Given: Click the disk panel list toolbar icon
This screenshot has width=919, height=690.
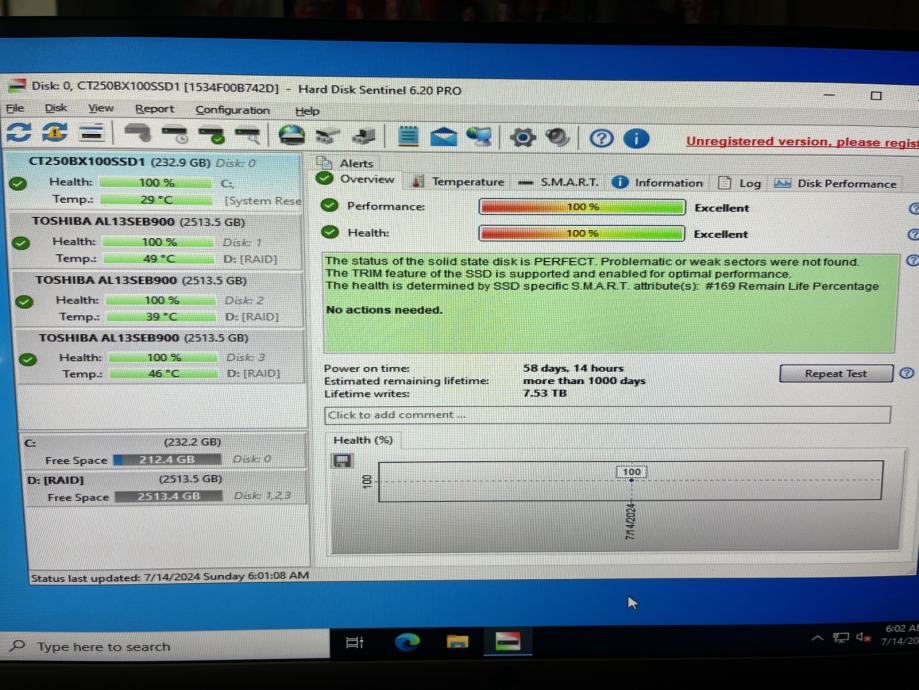Looking at the screenshot, I should 91,133.
